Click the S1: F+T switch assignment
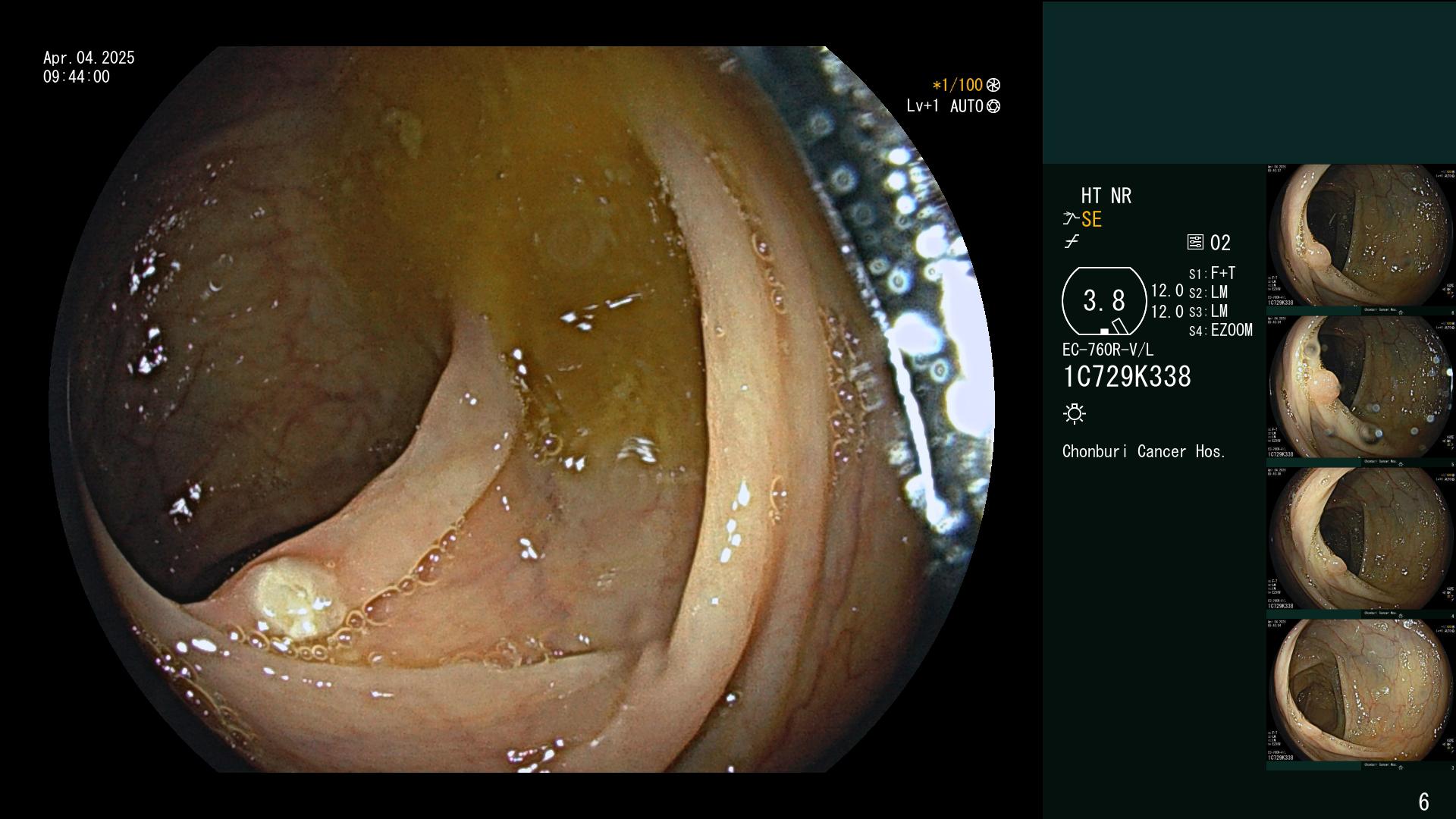The image size is (1456, 819). point(1212,273)
